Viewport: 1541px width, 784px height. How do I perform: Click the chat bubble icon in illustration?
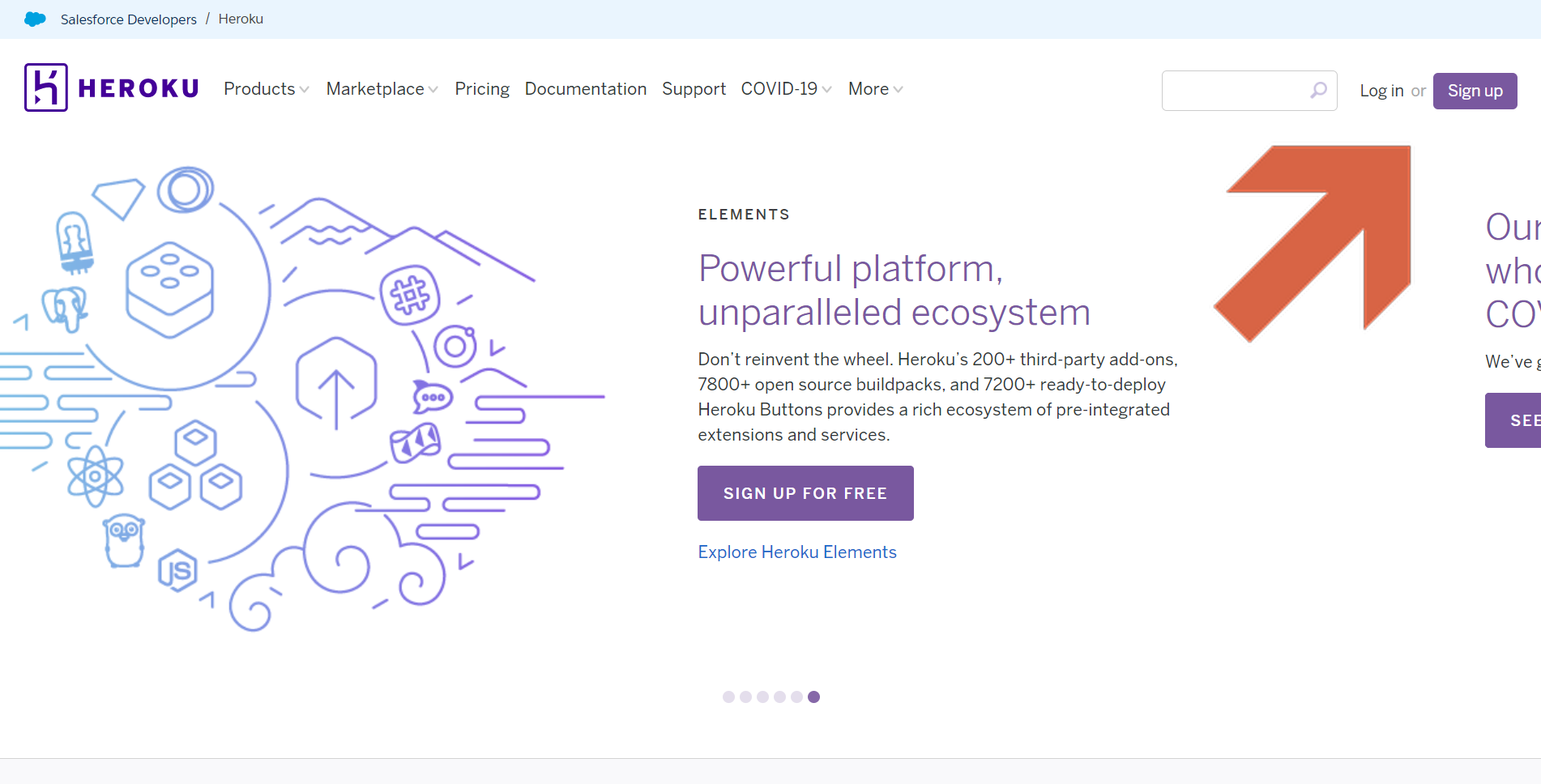pyautogui.click(x=433, y=397)
